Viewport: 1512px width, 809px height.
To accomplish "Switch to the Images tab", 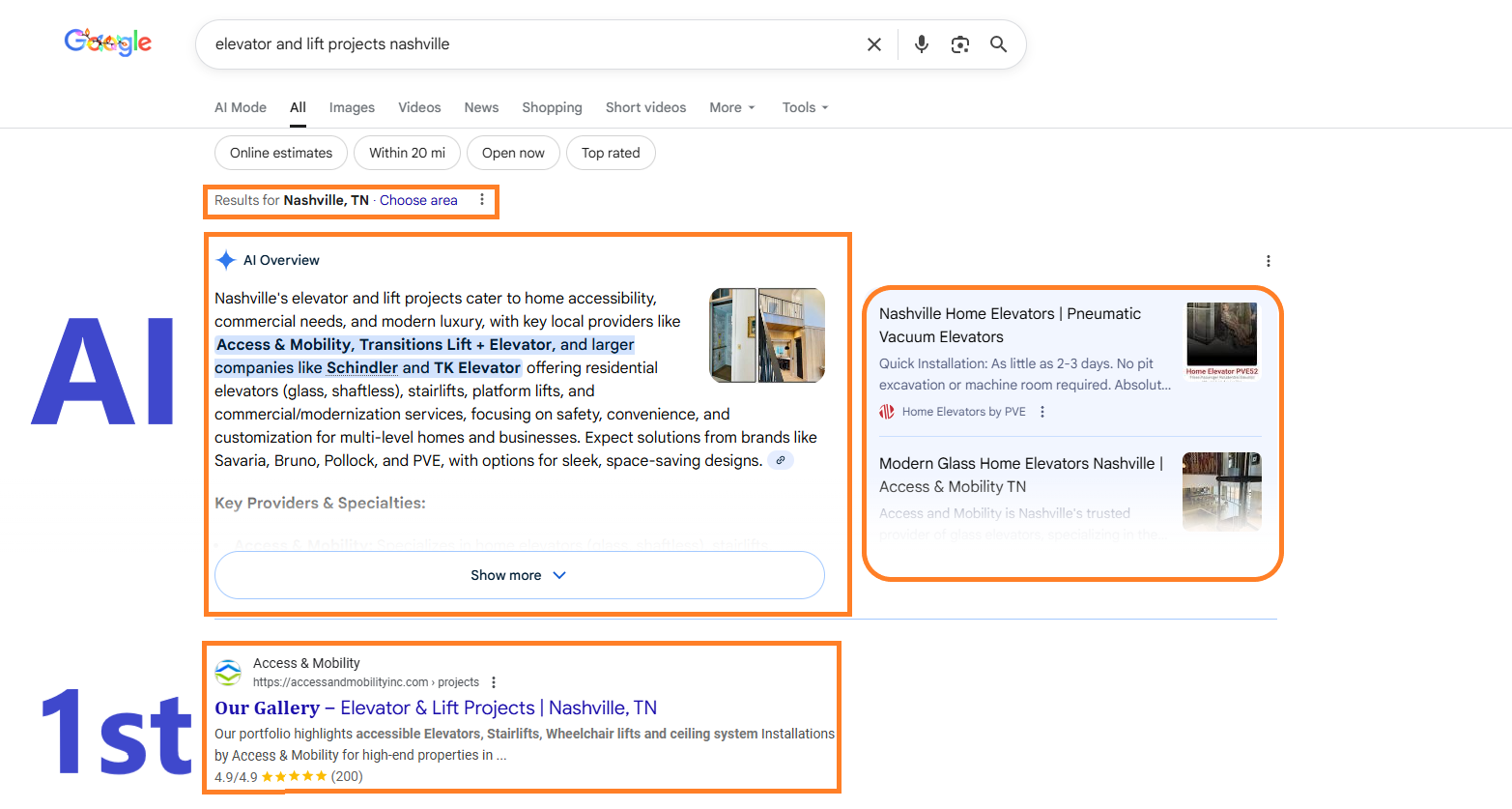I will [x=352, y=107].
